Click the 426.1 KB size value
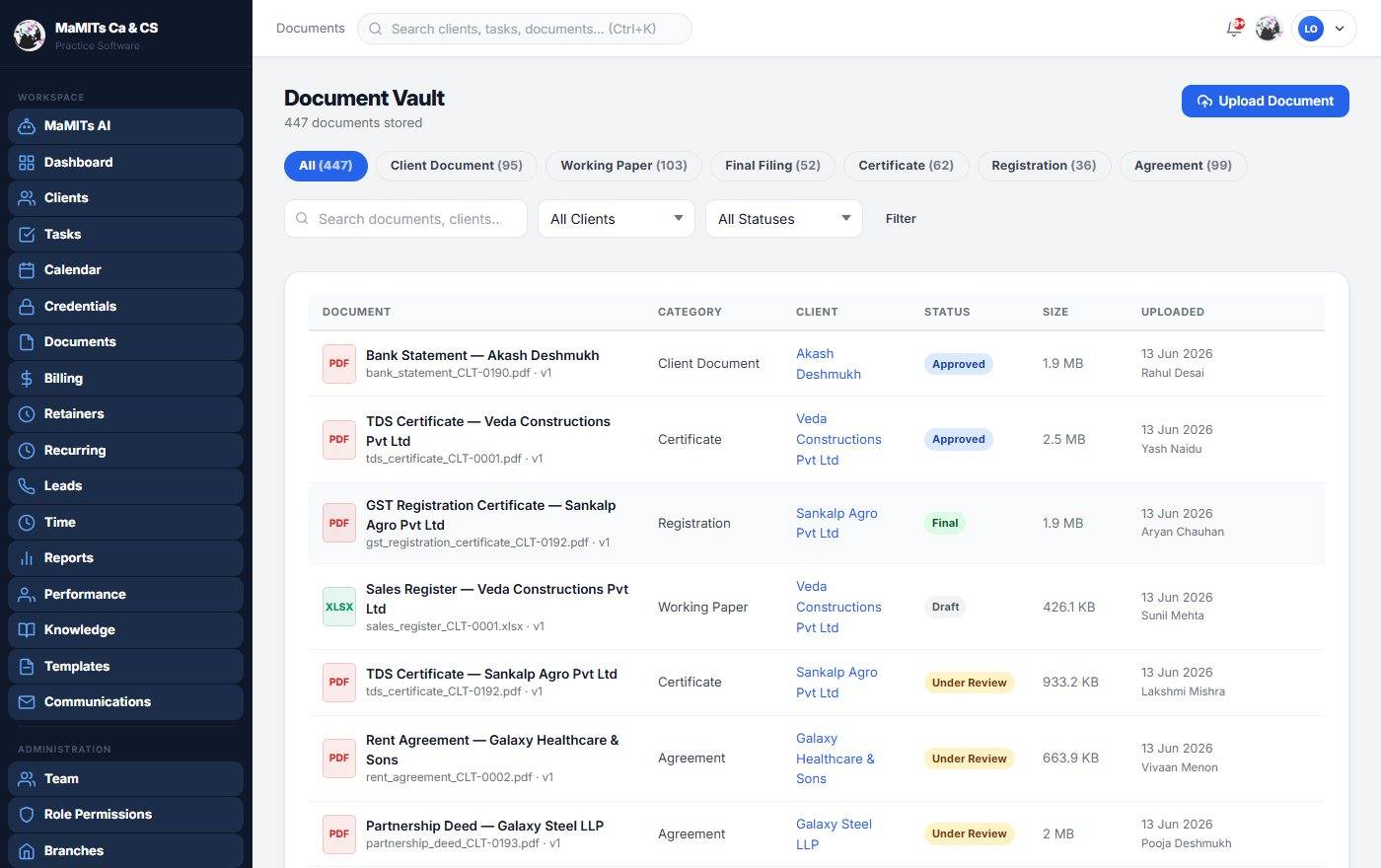Viewport: 1381px width, 868px height. (1068, 607)
